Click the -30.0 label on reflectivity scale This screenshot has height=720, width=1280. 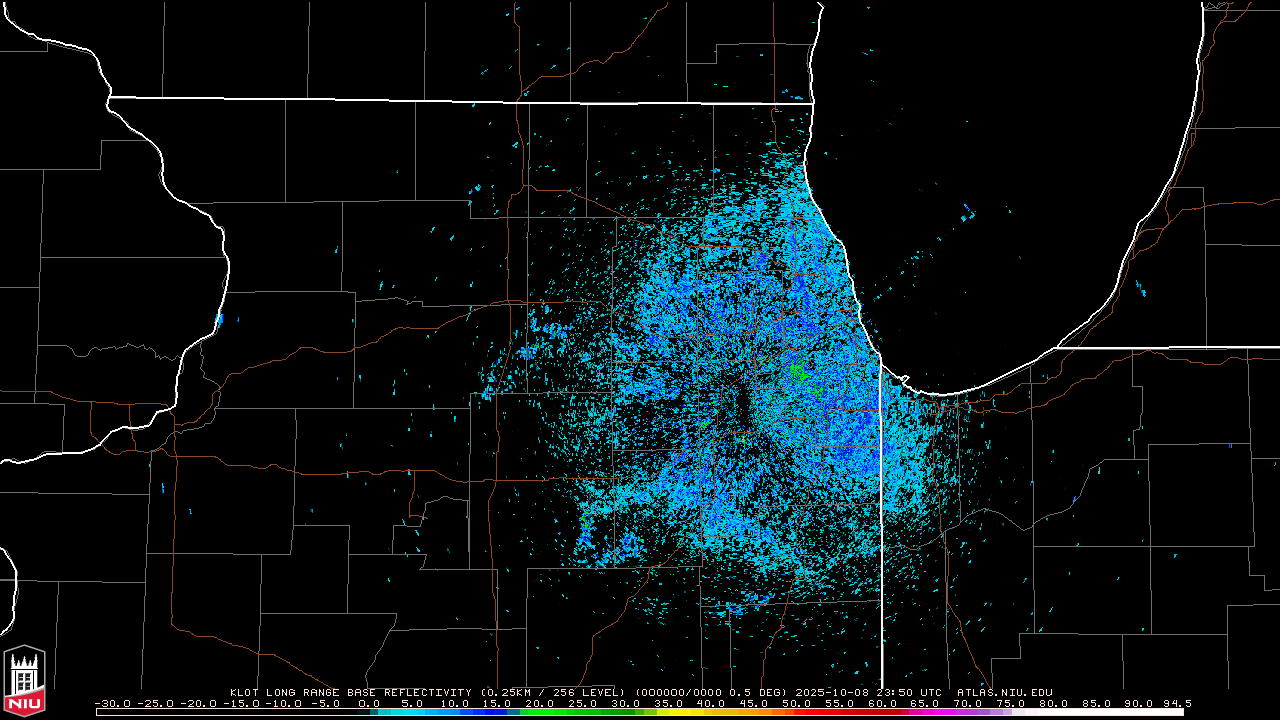click(x=112, y=703)
